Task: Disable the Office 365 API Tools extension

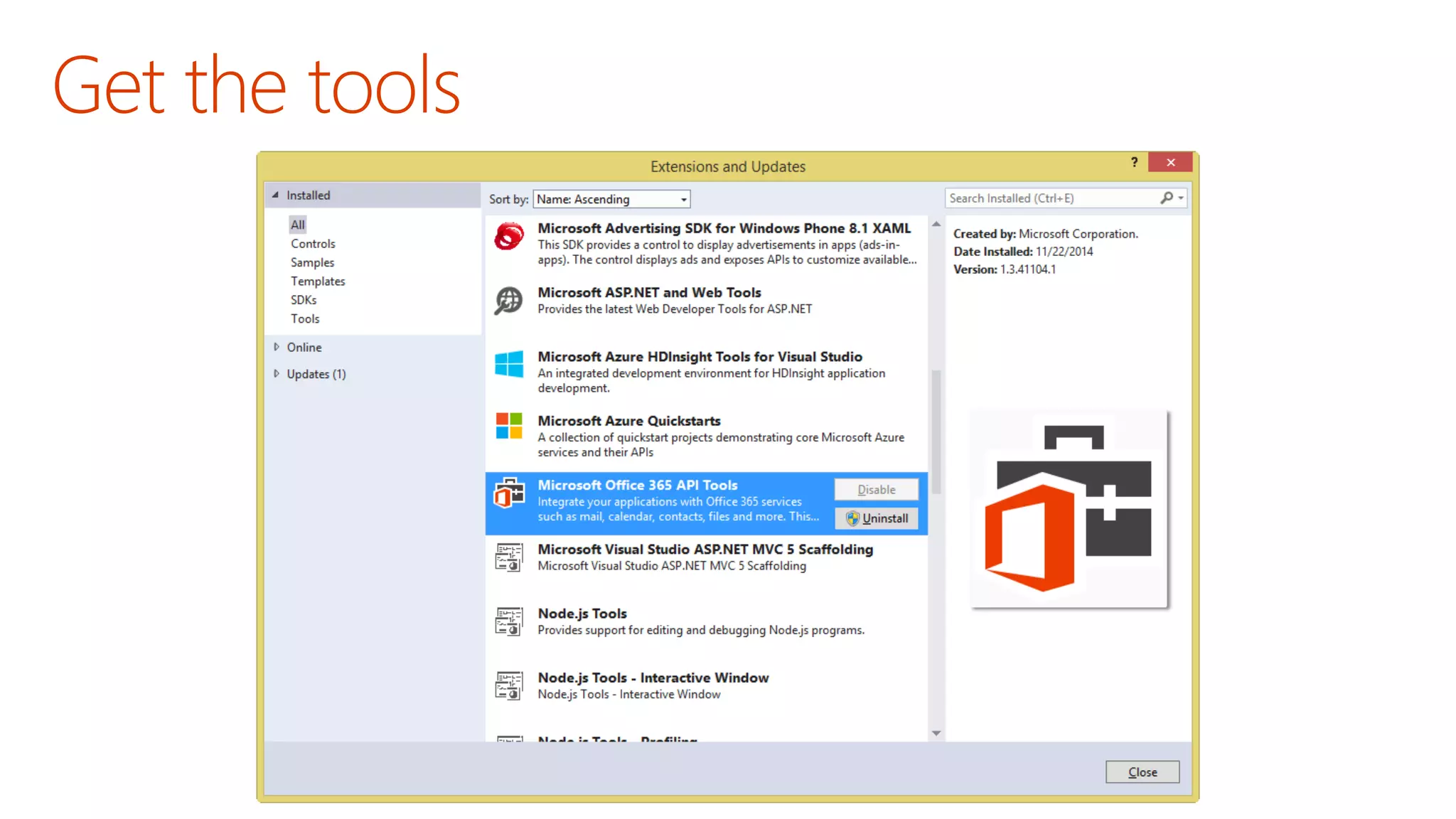Action: pyautogui.click(x=876, y=489)
